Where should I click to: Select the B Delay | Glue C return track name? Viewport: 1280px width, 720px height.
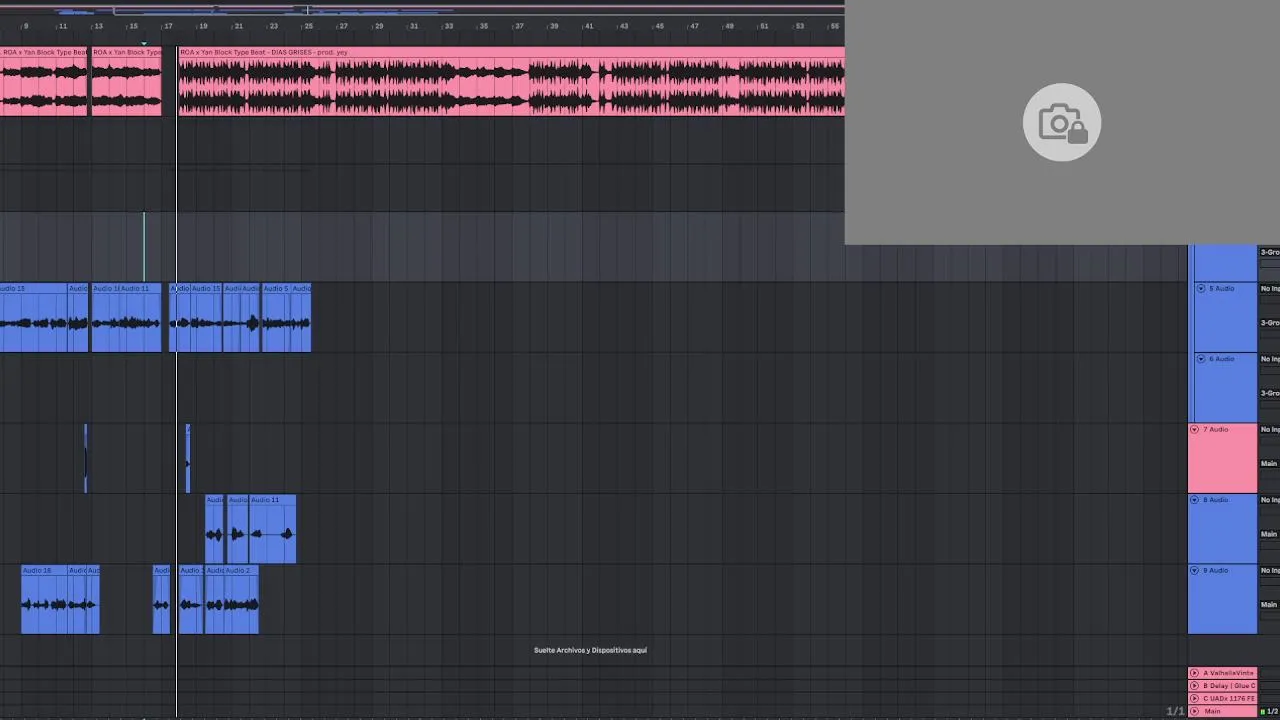click(1228, 686)
